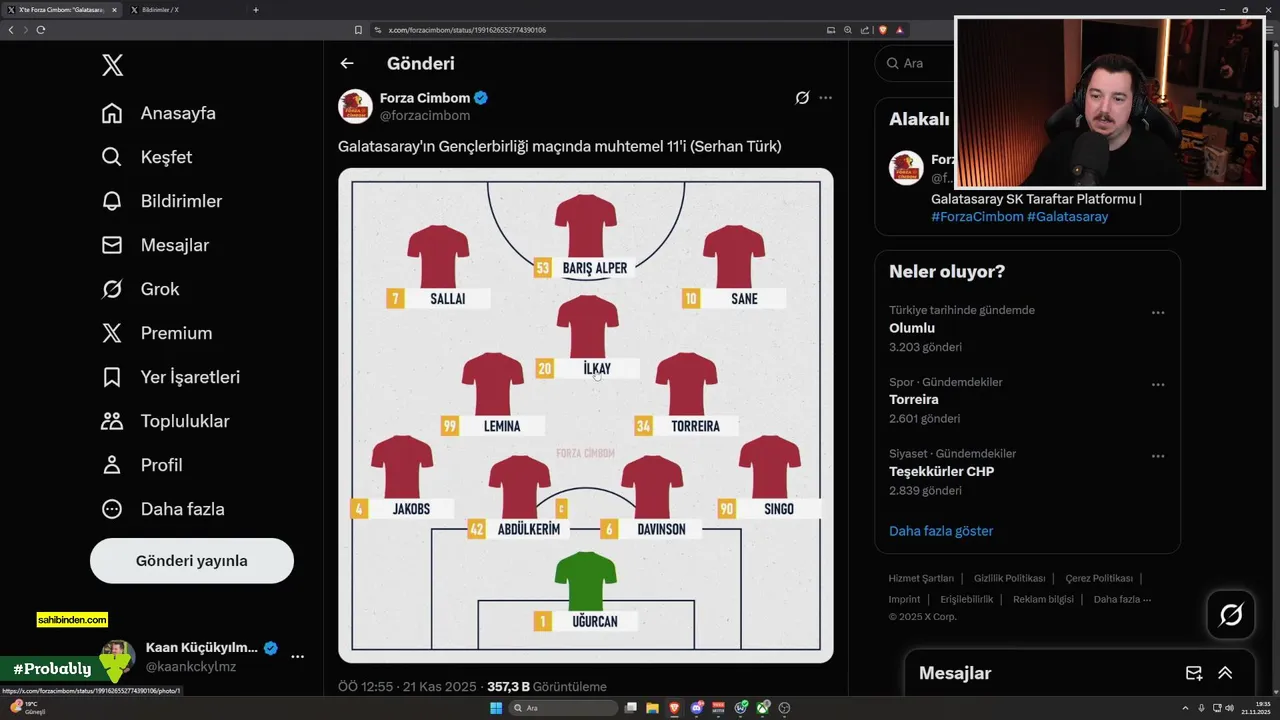1280x720 pixels.
Task: Click the taskbar clock showing 19:35
Action: [1257, 708]
